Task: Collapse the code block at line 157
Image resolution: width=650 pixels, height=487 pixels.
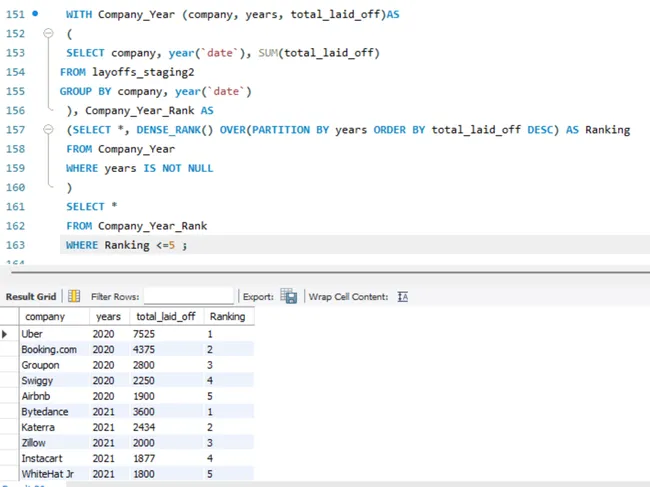Action: 49,129
